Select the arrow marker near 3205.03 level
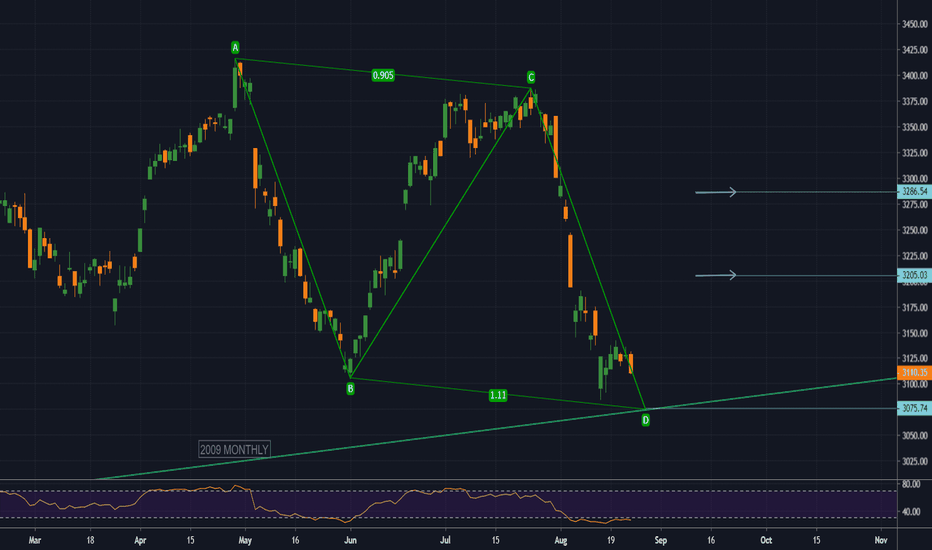Screen dimensions: 932x550 tap(716, 275)
